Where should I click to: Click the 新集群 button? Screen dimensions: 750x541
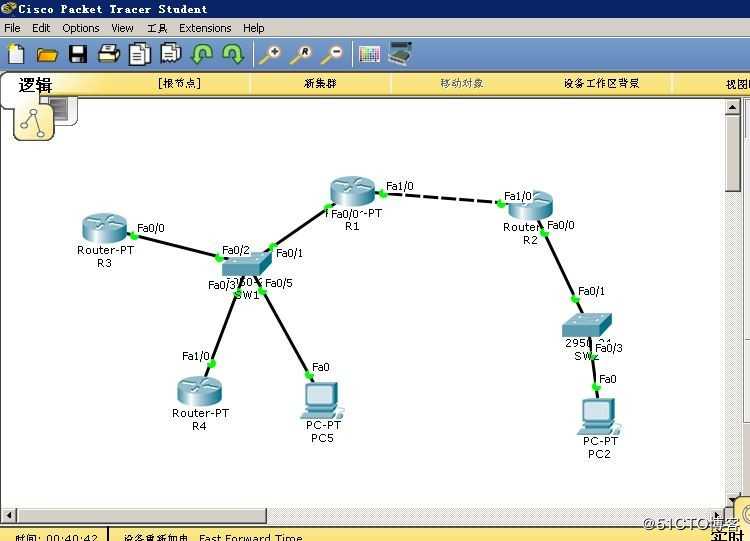click(x=320, y=83)
